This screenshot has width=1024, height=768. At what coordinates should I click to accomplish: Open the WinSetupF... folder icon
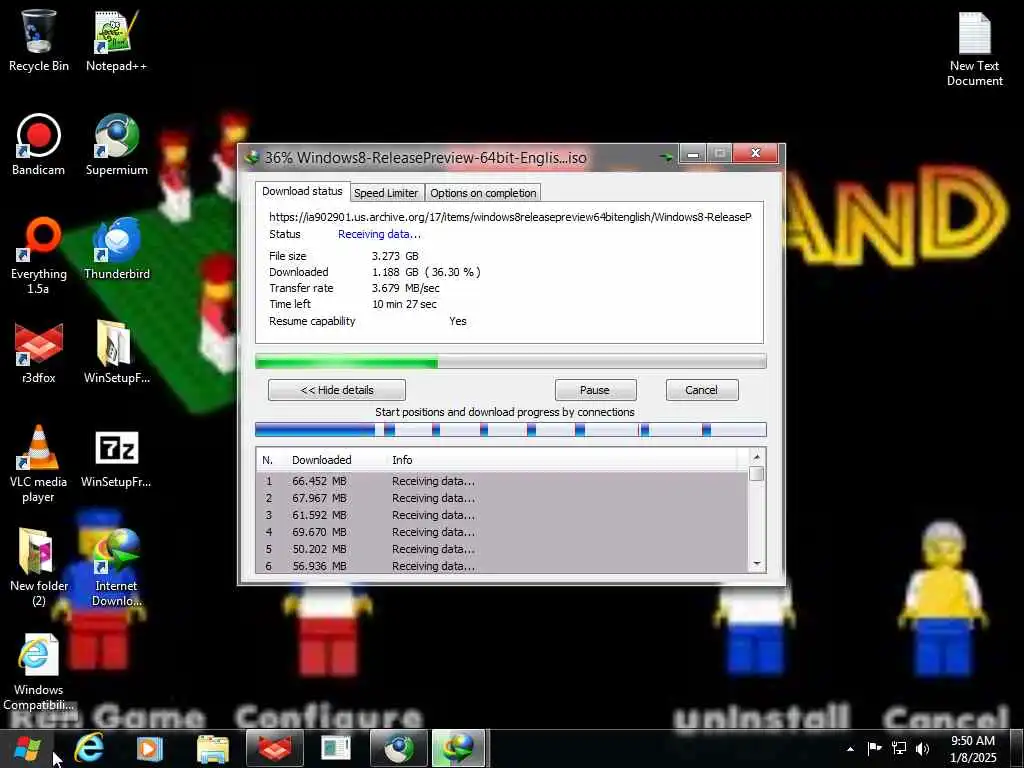(x=116, y=353)
